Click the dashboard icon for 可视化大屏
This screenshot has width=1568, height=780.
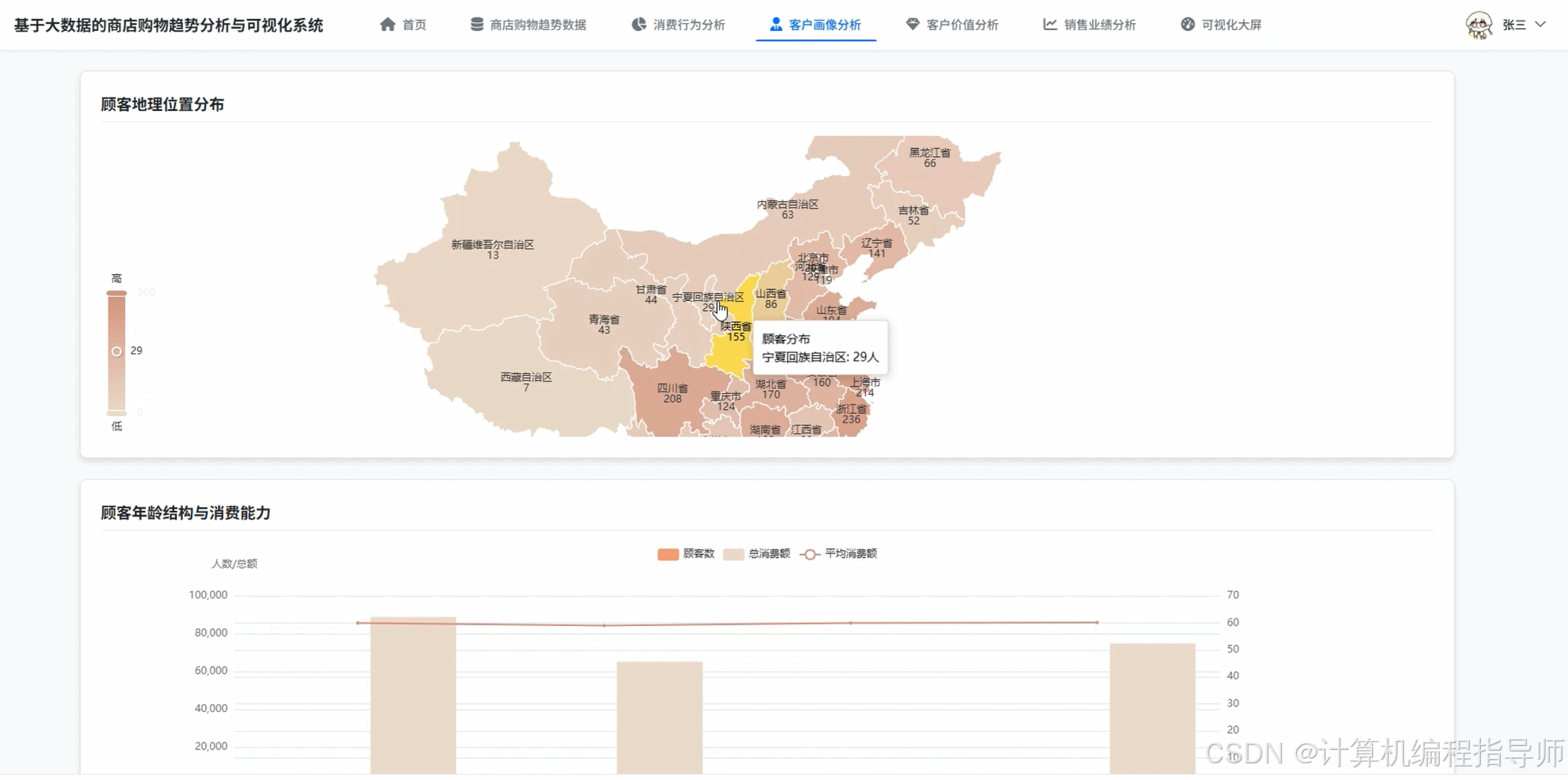1188,25
